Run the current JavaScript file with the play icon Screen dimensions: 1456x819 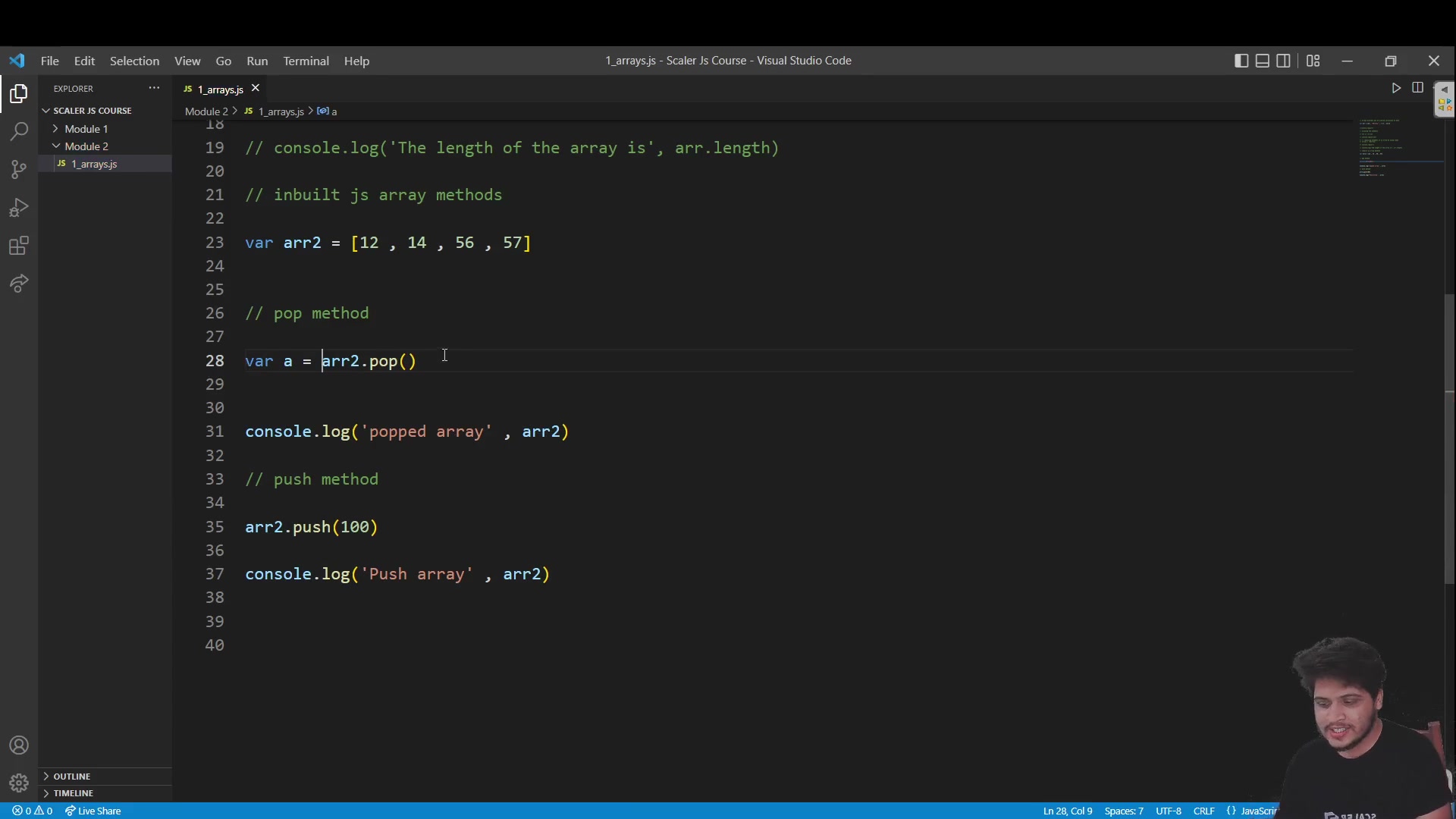(x=1396, y=87)
